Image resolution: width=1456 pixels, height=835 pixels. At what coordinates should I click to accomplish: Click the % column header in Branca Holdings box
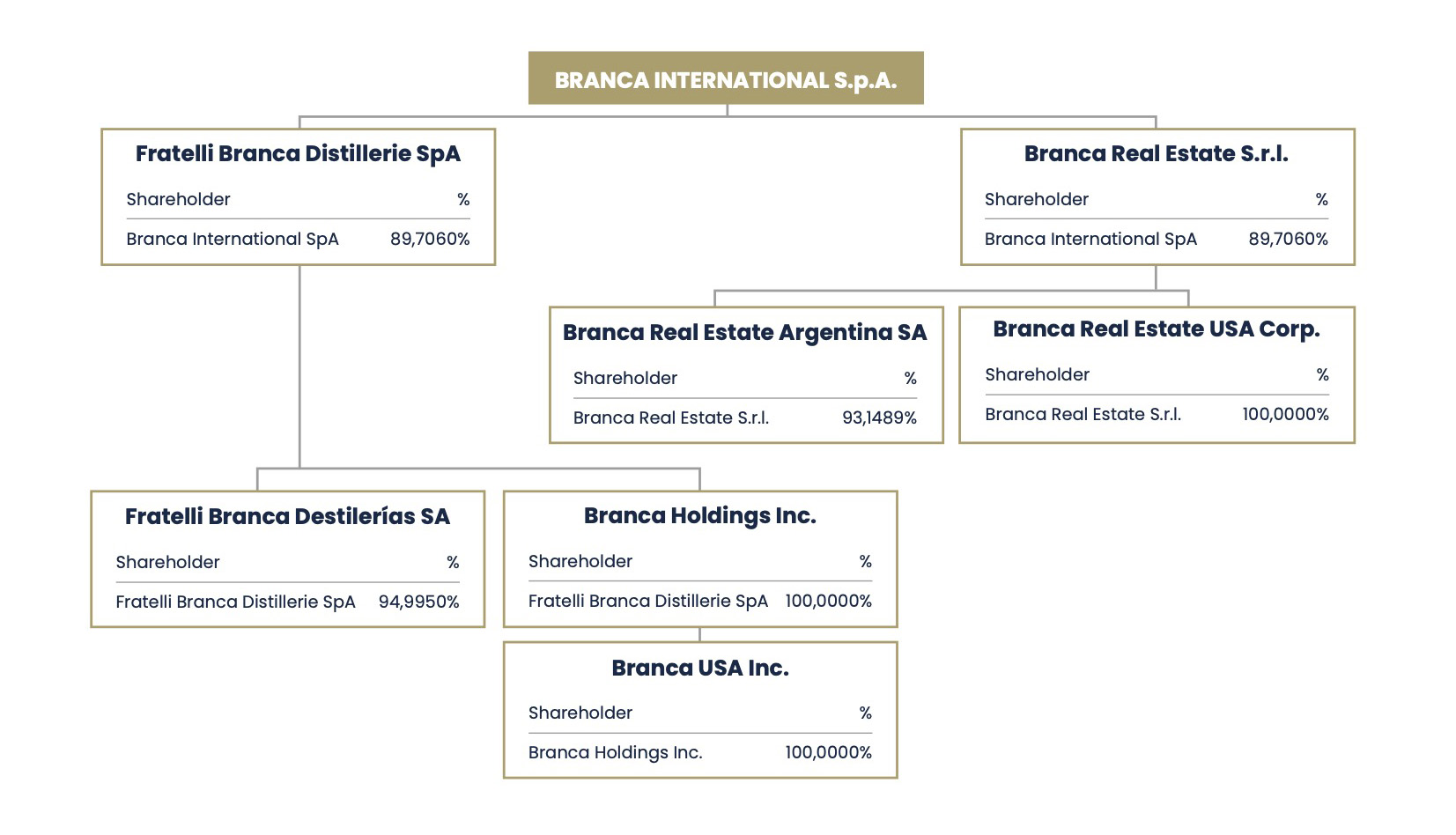point(865,561)
